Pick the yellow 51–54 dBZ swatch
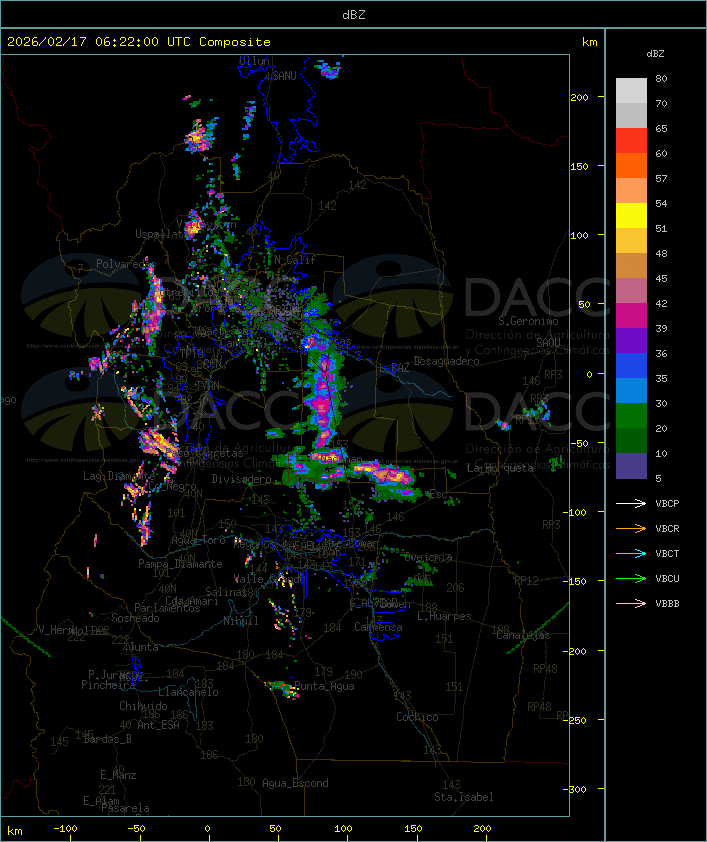This screenshot has width=707, height=842. tap(631, 215)
